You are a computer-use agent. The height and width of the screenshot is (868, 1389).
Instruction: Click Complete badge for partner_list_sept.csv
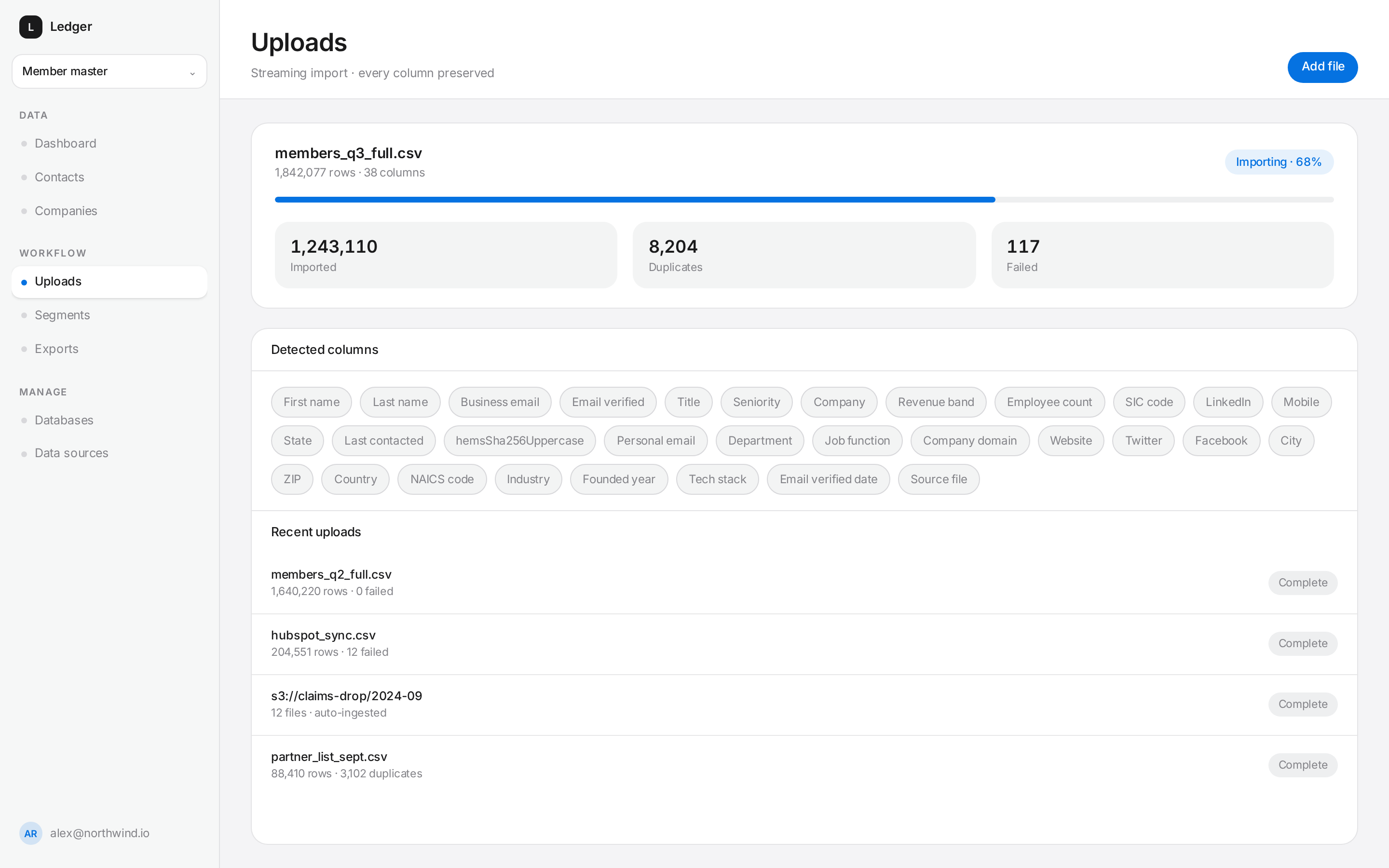pos(1302,765)
